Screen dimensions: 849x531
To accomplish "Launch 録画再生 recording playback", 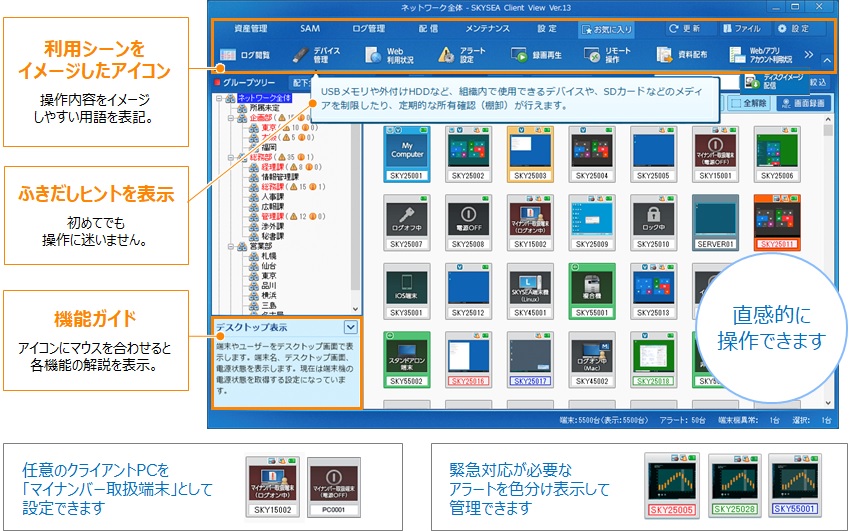I will (x=536, y=55).
